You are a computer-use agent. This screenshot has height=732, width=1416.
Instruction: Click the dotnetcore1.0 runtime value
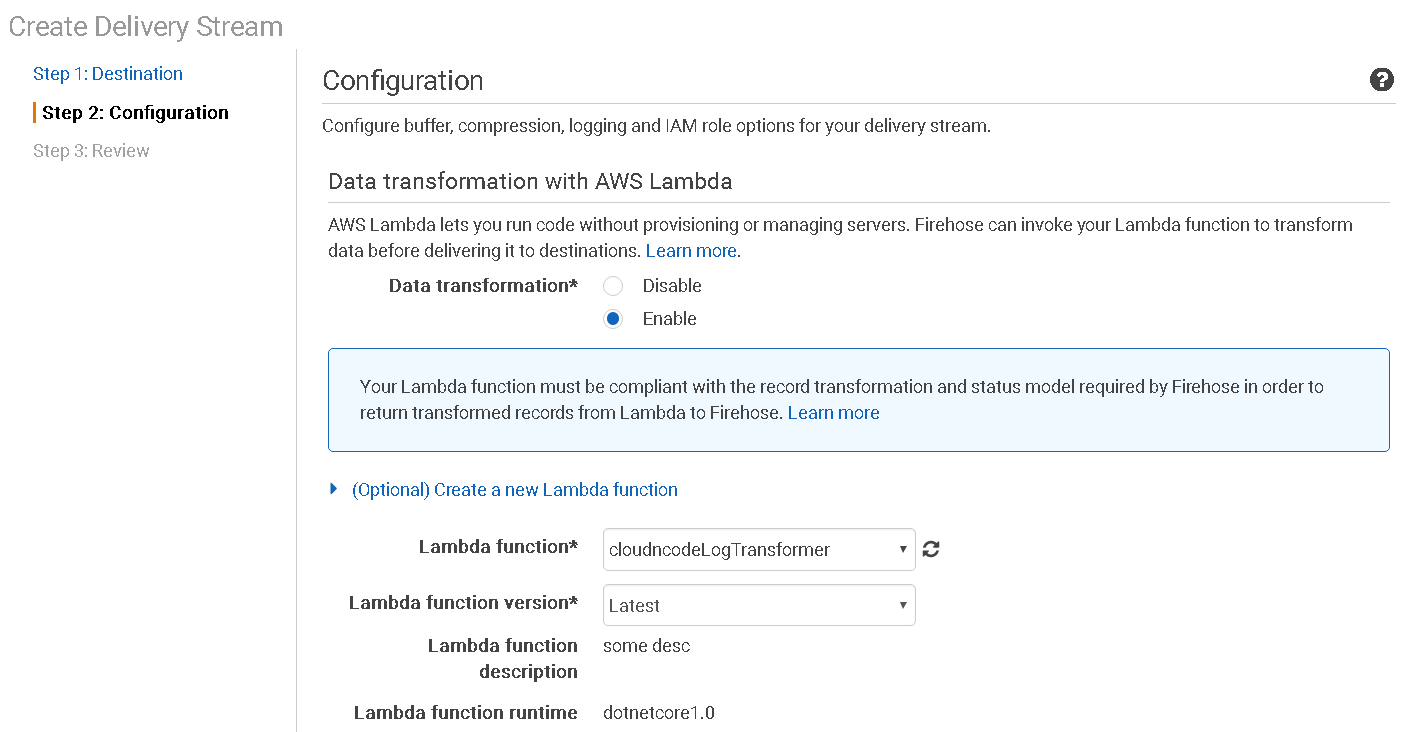click(658, 713)
